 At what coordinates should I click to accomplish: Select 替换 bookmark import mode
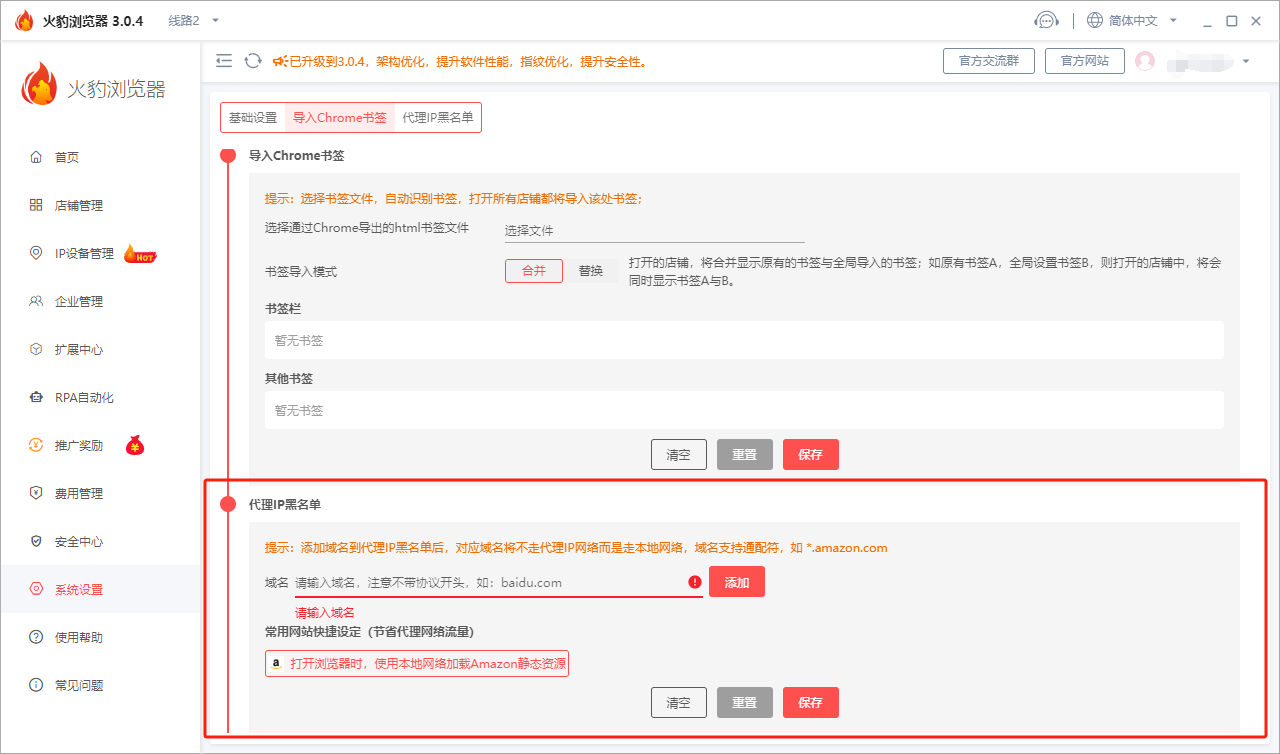(x=591, y=271)
